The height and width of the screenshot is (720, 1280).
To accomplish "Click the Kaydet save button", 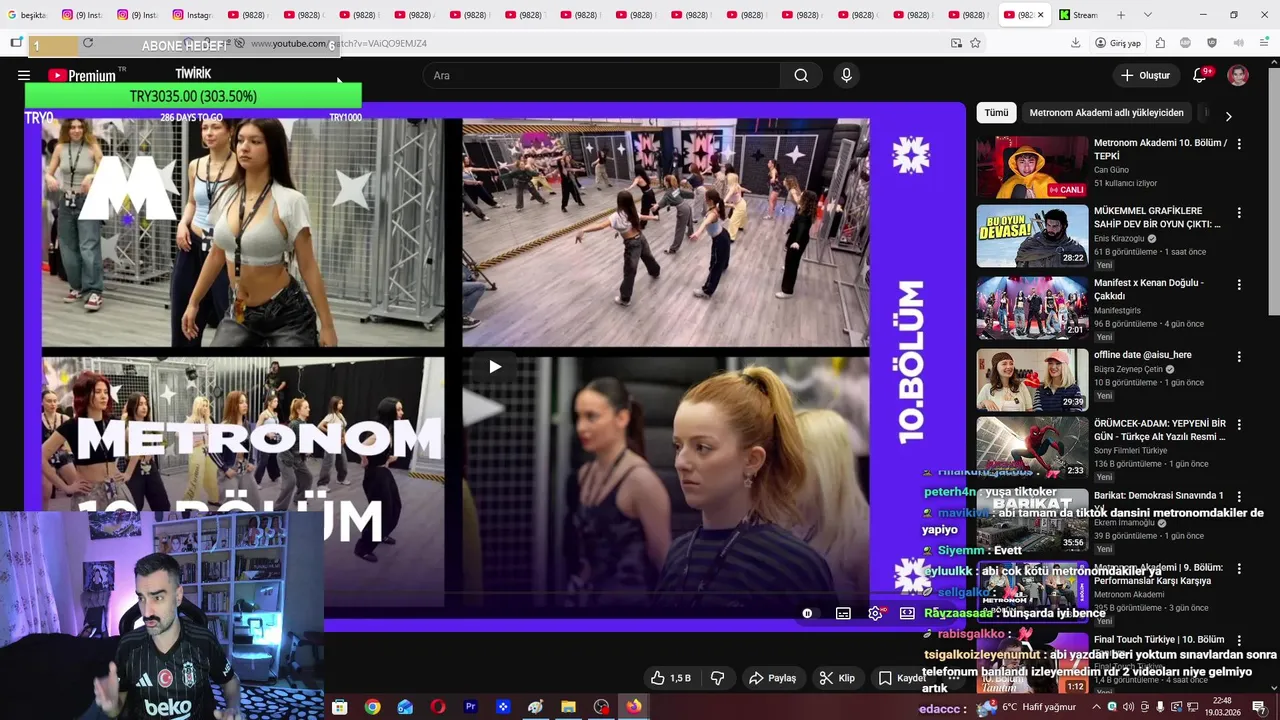I will tap(902, 678).
